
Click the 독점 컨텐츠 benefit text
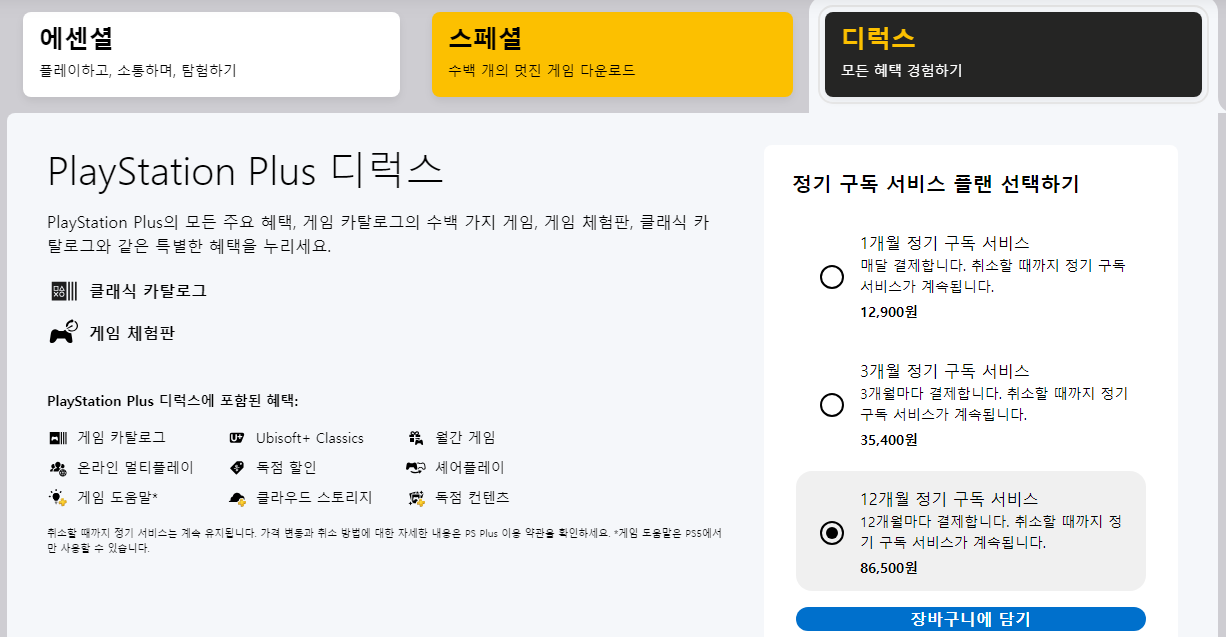pyautogui.click(x=473, y=497)
